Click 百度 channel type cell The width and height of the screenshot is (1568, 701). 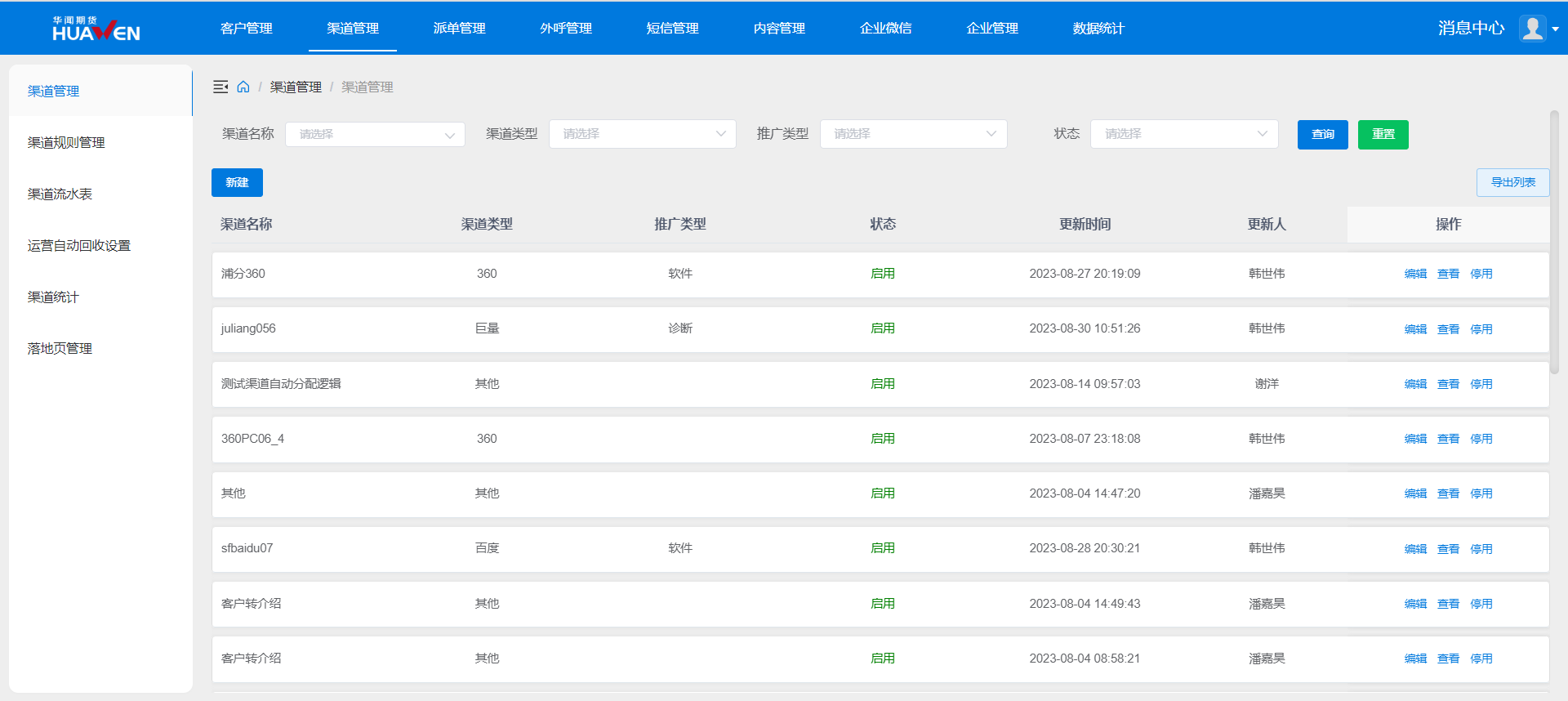[487, 548]
